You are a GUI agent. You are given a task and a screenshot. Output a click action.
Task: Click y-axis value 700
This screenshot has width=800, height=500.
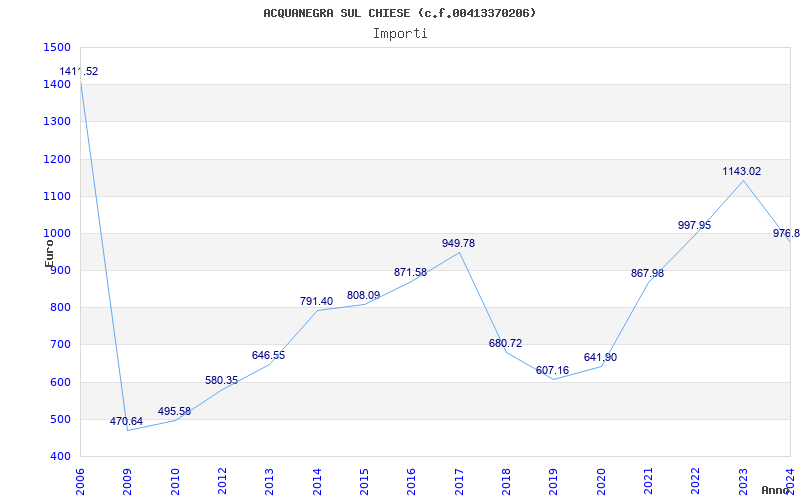61,345
